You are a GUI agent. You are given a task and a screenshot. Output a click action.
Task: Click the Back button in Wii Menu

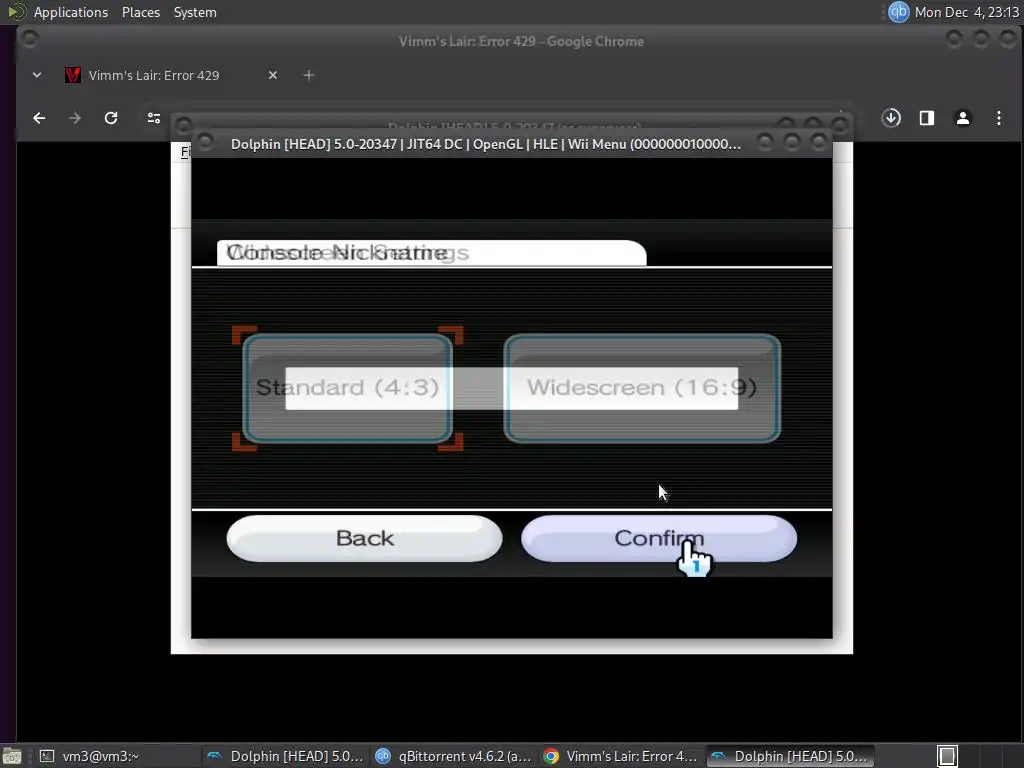(x=364, y=538)
